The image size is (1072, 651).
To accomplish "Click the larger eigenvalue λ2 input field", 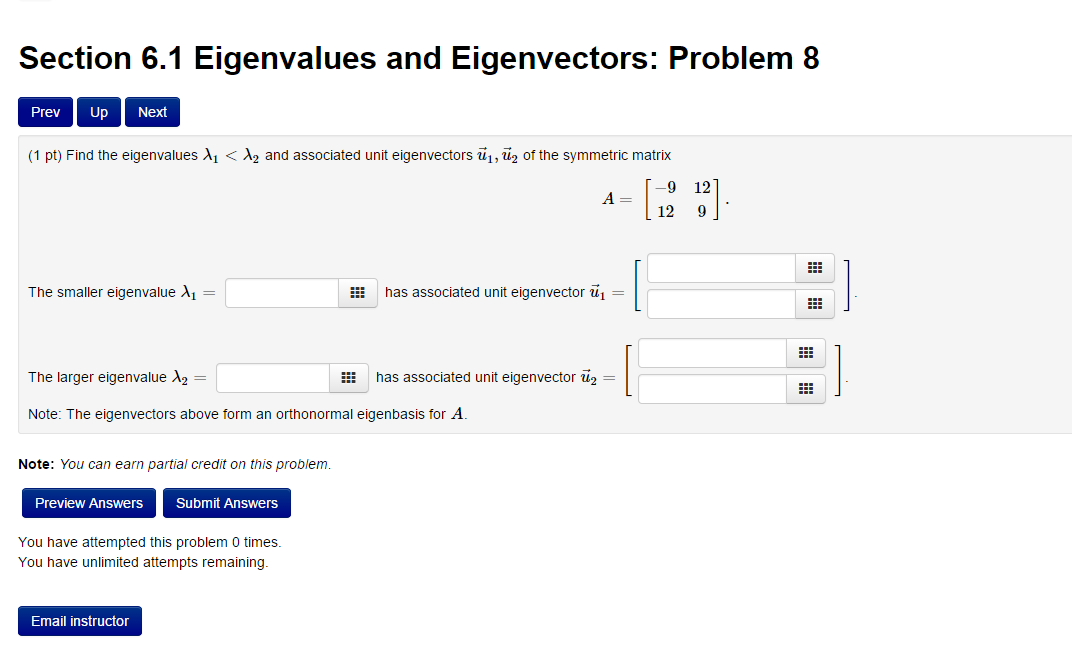I will 272,377.
